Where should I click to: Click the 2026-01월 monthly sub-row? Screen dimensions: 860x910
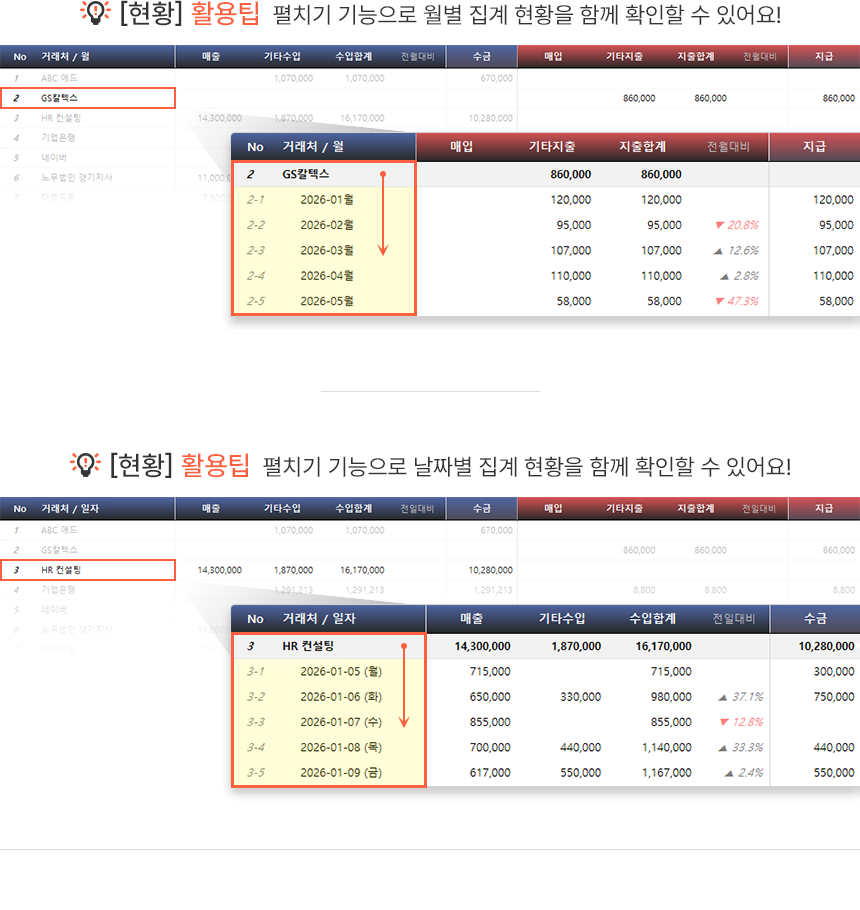(x=327, y=200)
